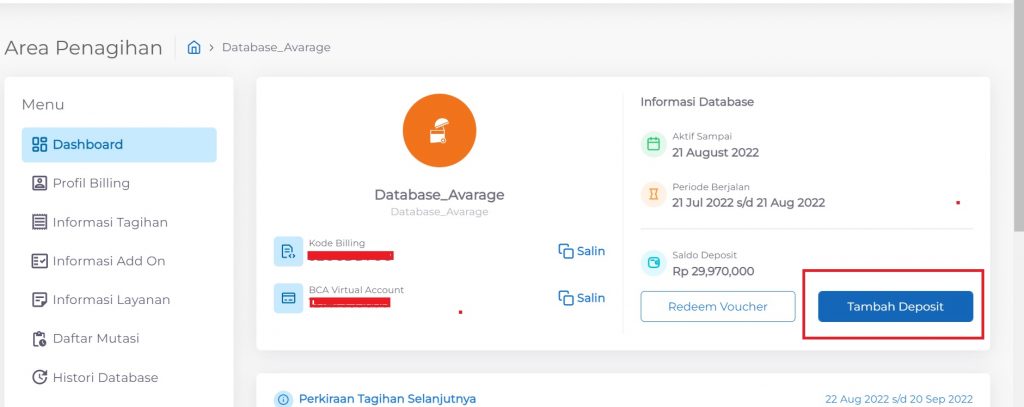Click the Saldo Deposit wallet icon
1024x407 pixels.
(x=653, y=263)
